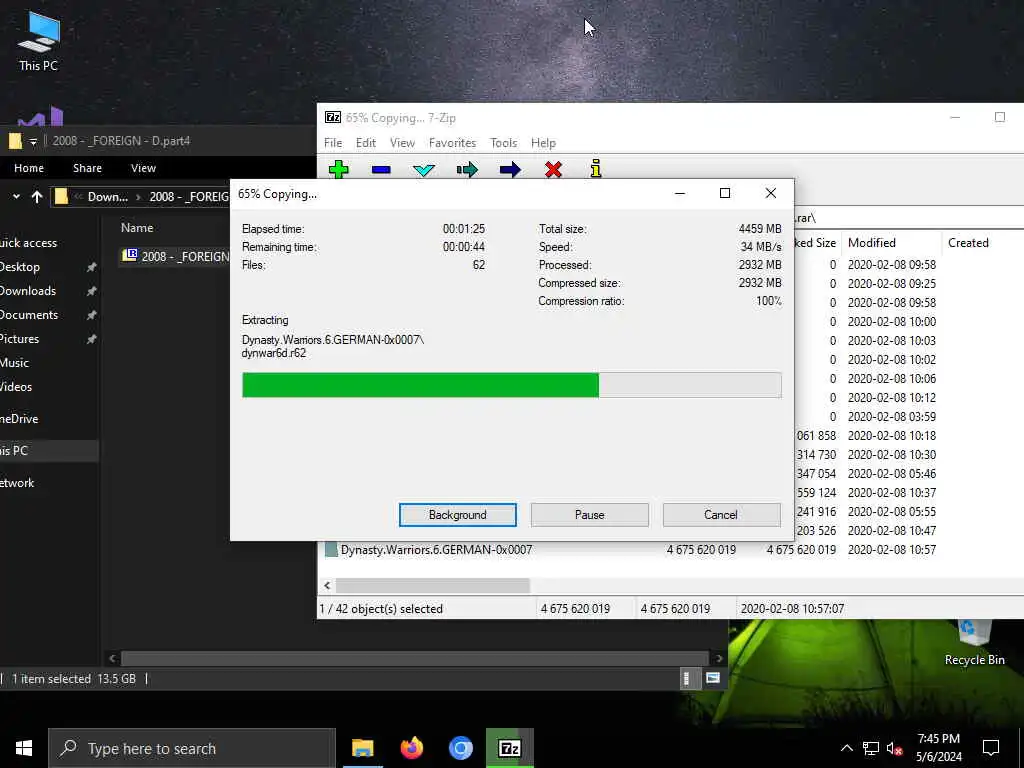Click 7-Zip scrollbar left arrow

click(x=327, y=585)
